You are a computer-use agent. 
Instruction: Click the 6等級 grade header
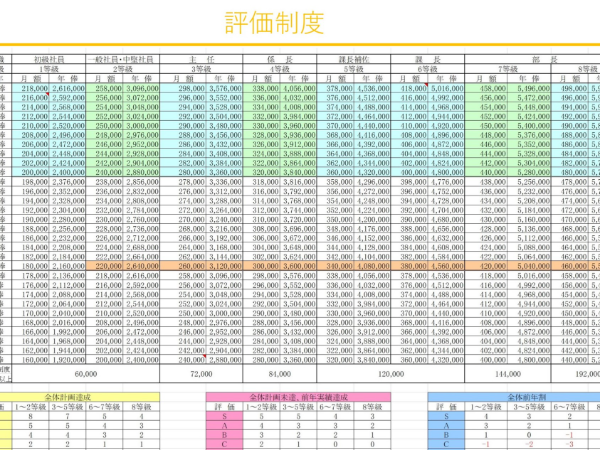427,69
